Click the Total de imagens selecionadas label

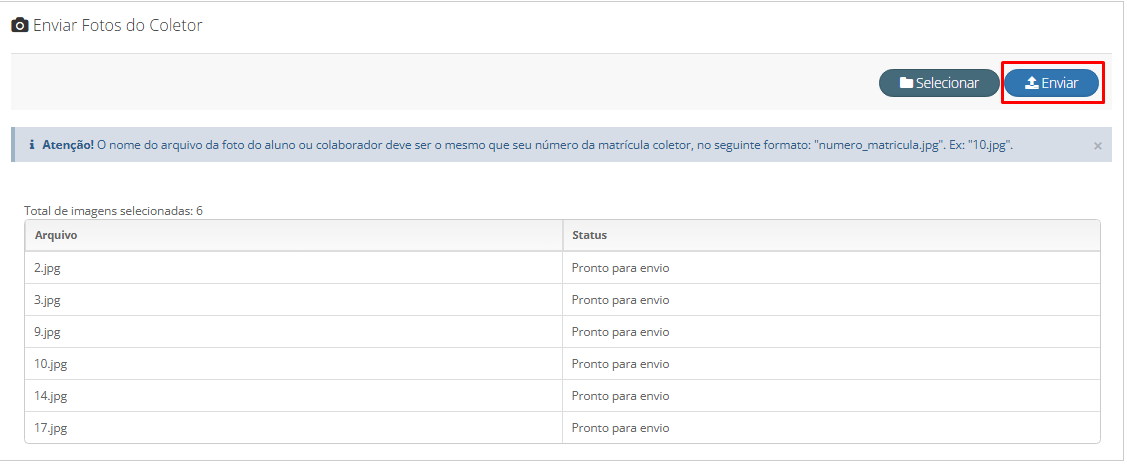[x=114, y=211]
